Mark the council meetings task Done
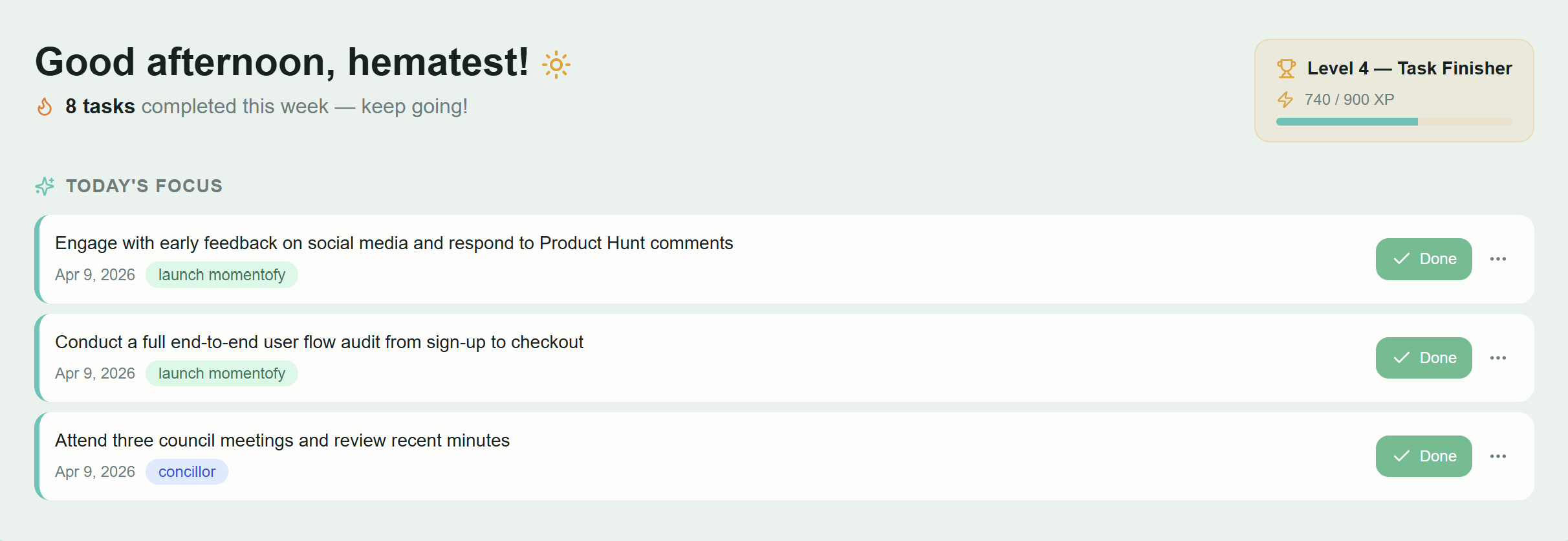Viewport: 1568px width, 541px height. pyautogui.click(x=1423, y=456)
